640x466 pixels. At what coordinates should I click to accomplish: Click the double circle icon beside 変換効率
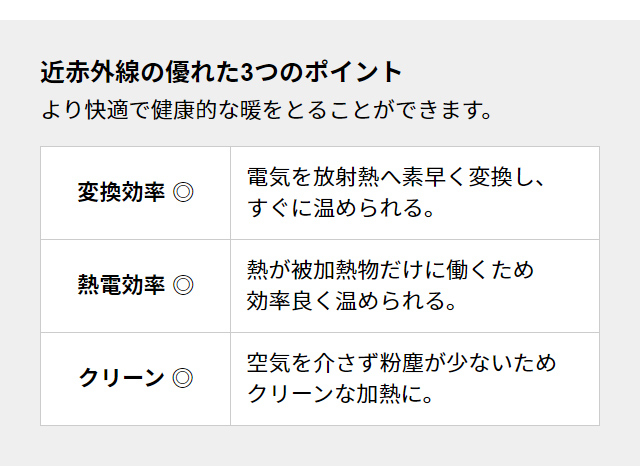point(183,193)
